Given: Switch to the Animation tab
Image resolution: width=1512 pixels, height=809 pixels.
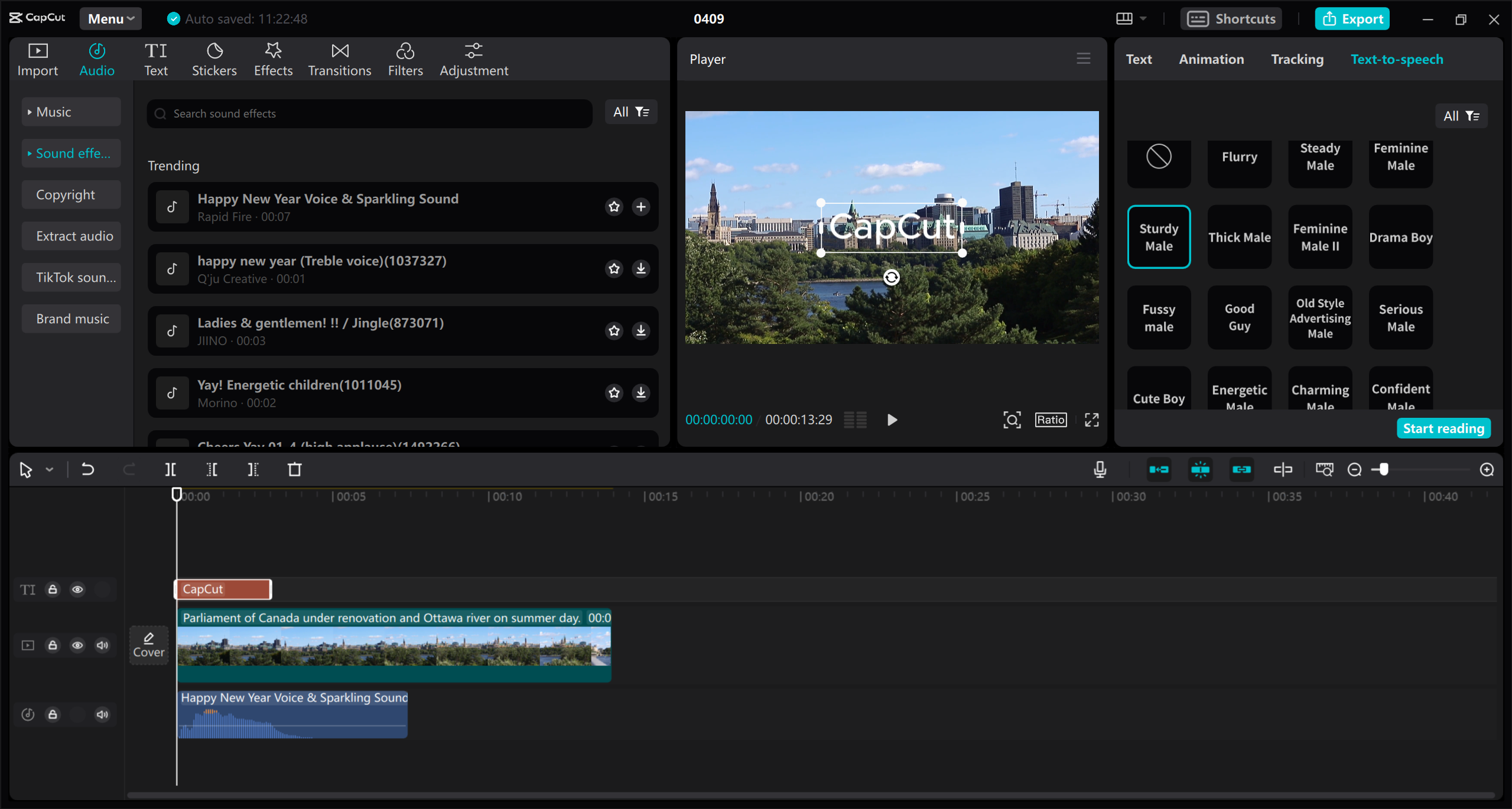Looking at the screenshot, I should (x=1210, y=58).
